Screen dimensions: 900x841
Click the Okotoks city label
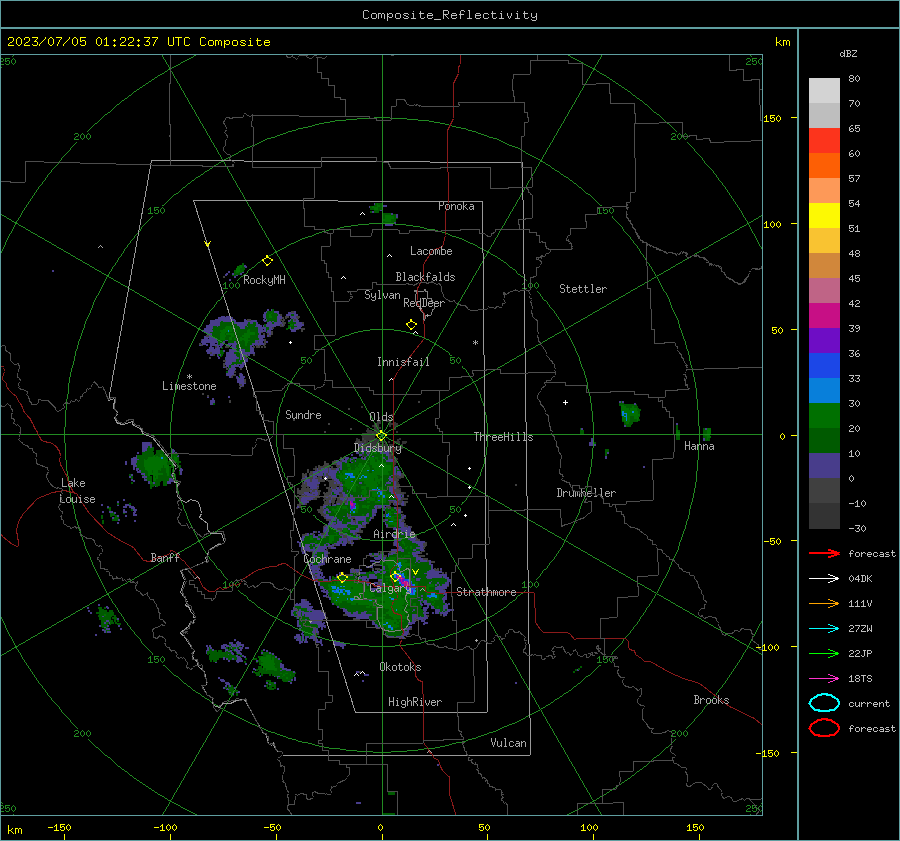point(401,667)
